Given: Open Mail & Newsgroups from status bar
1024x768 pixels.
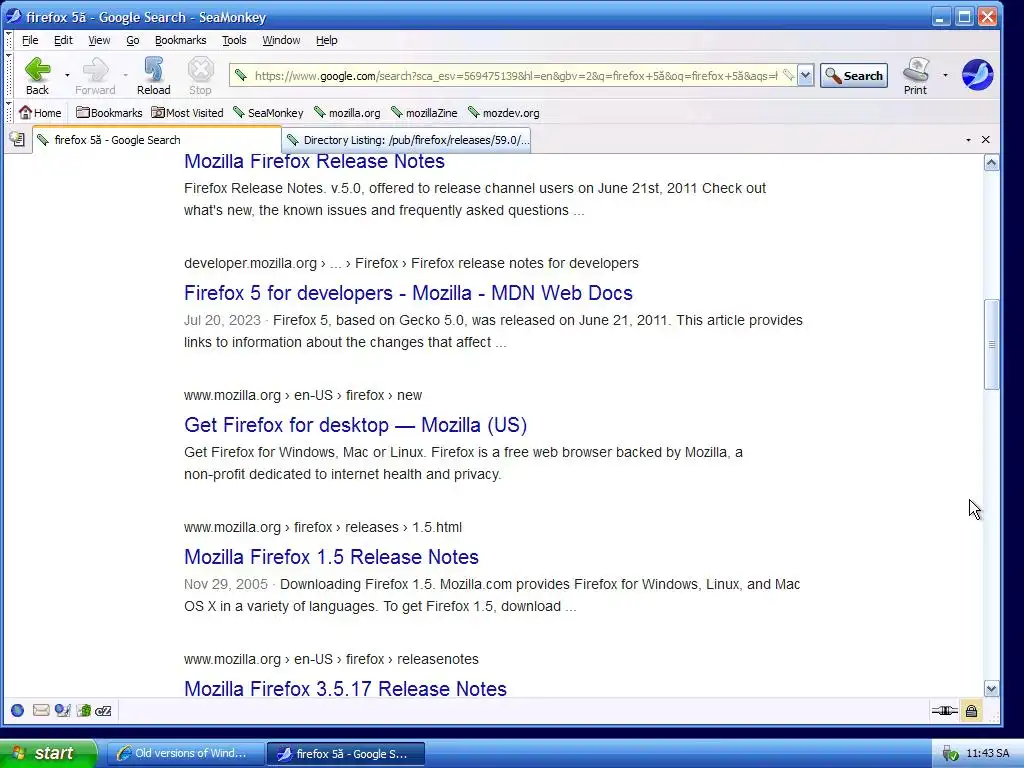Looking at the screenshot, I should (40, 711).
